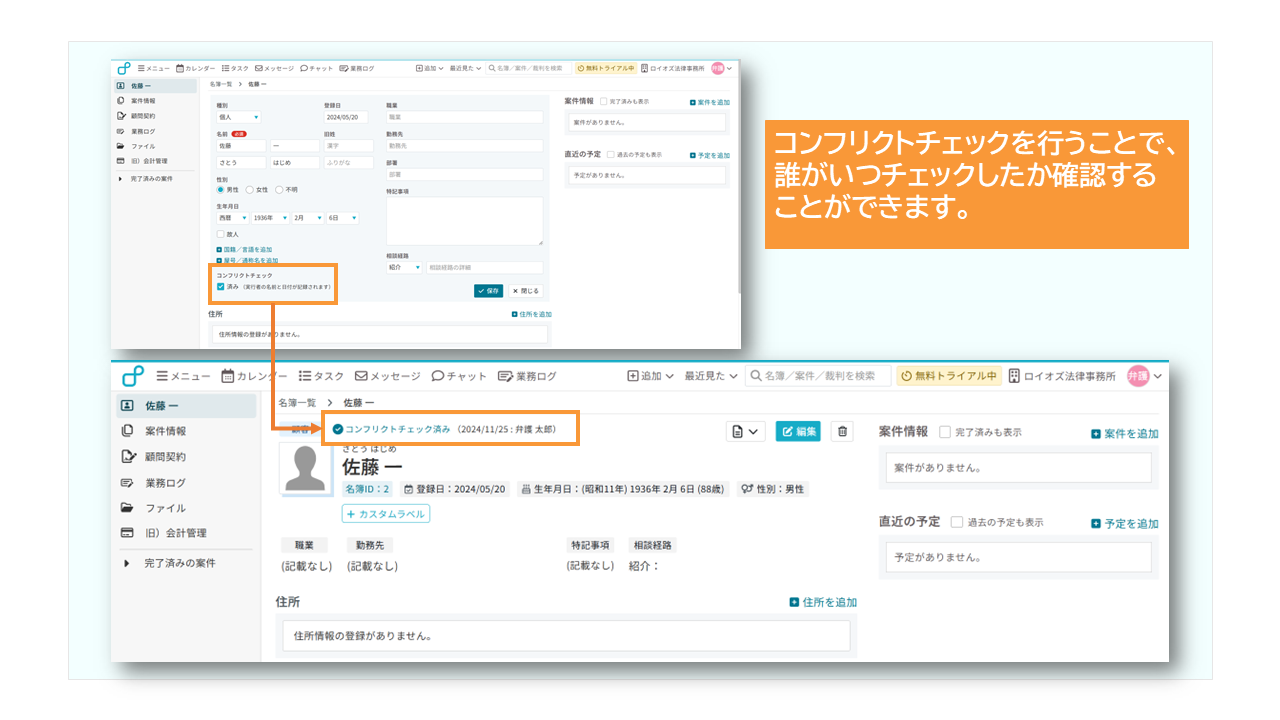Screen dimensions: 1280x720
Task: Click 国籍／言語を追加 link
Action: 244,249
